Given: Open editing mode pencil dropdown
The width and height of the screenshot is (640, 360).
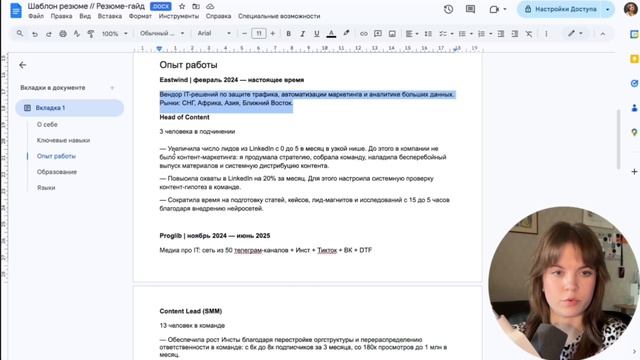Looking at the screenshot, I should click(575, 33).
